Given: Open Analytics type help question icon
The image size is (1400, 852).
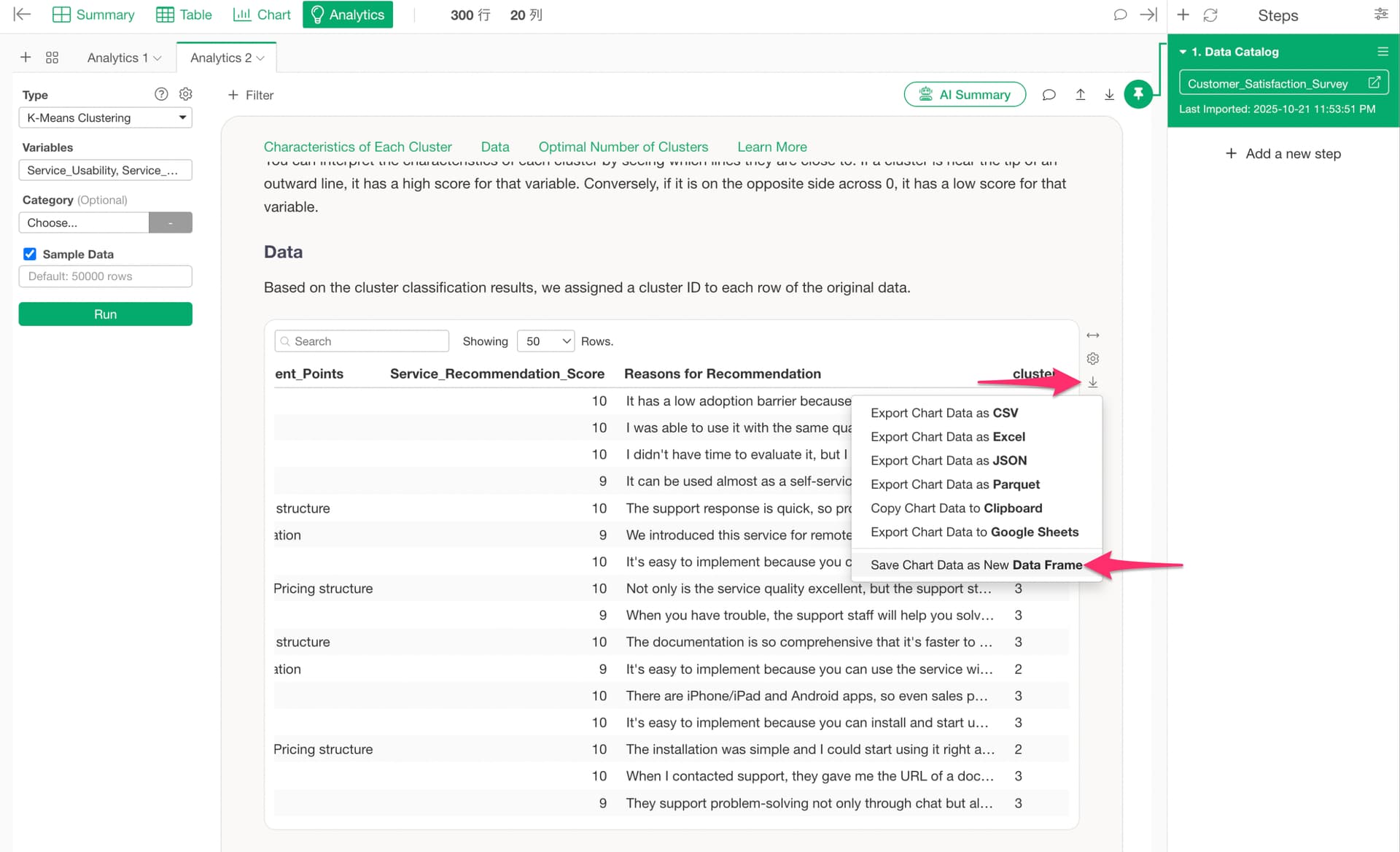Looking at the screenshot, I should [161, 94].
